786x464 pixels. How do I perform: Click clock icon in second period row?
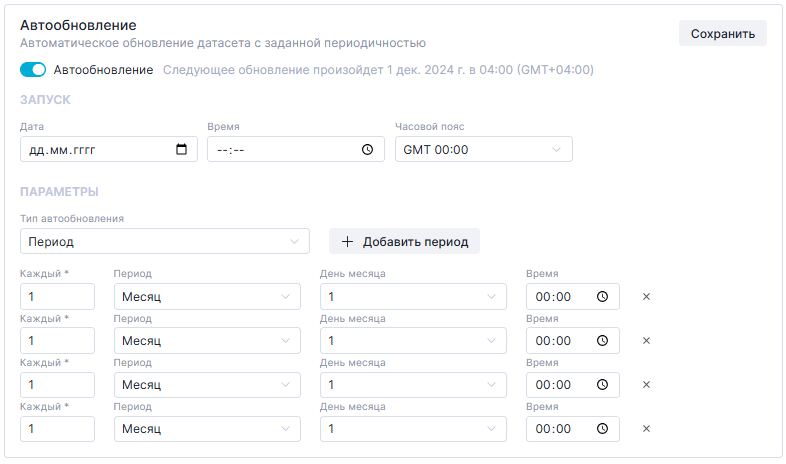[602, 341]
